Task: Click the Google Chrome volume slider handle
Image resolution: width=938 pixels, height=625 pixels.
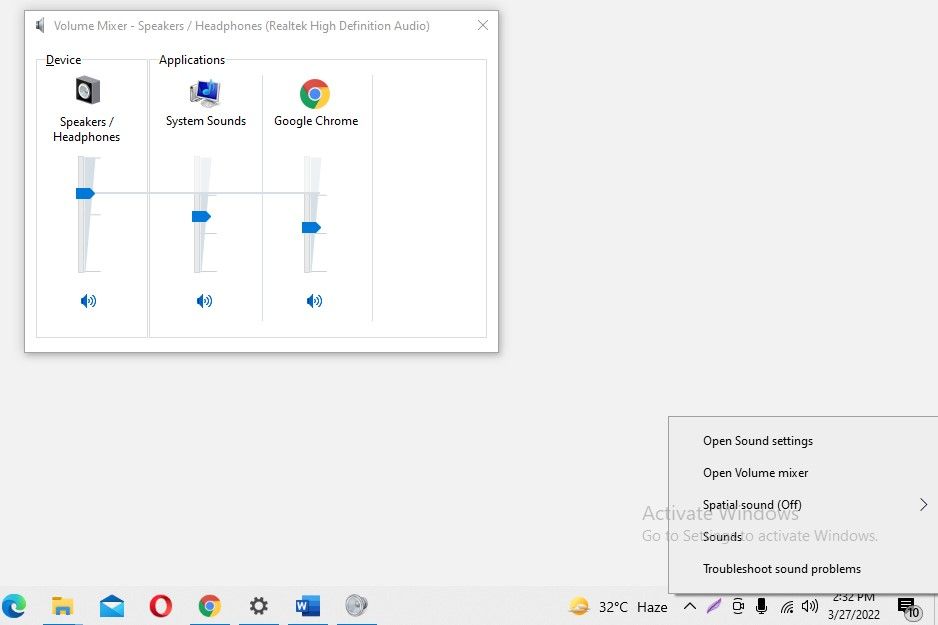Action: [x=311, y=227]
